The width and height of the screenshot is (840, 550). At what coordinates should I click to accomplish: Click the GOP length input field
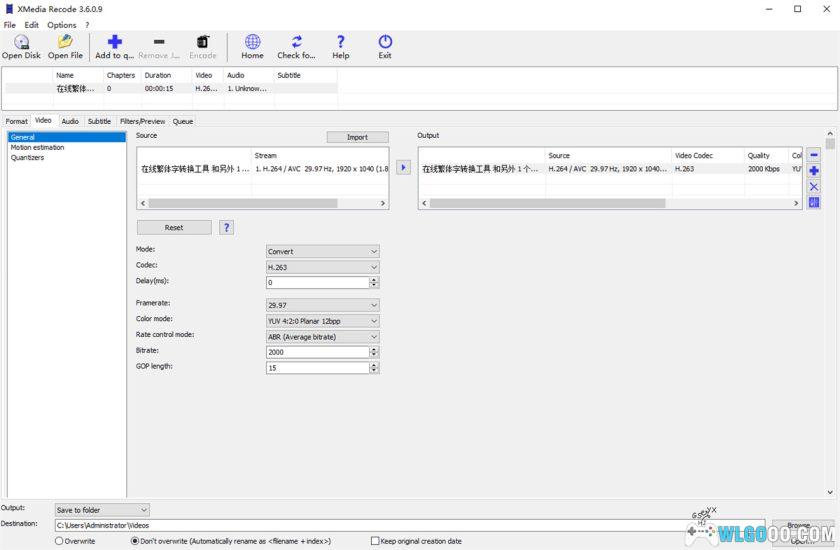[x=318, y=368]
